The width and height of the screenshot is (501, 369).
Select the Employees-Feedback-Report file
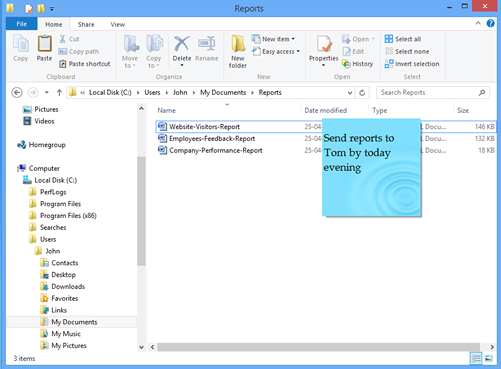click(212, 138)
